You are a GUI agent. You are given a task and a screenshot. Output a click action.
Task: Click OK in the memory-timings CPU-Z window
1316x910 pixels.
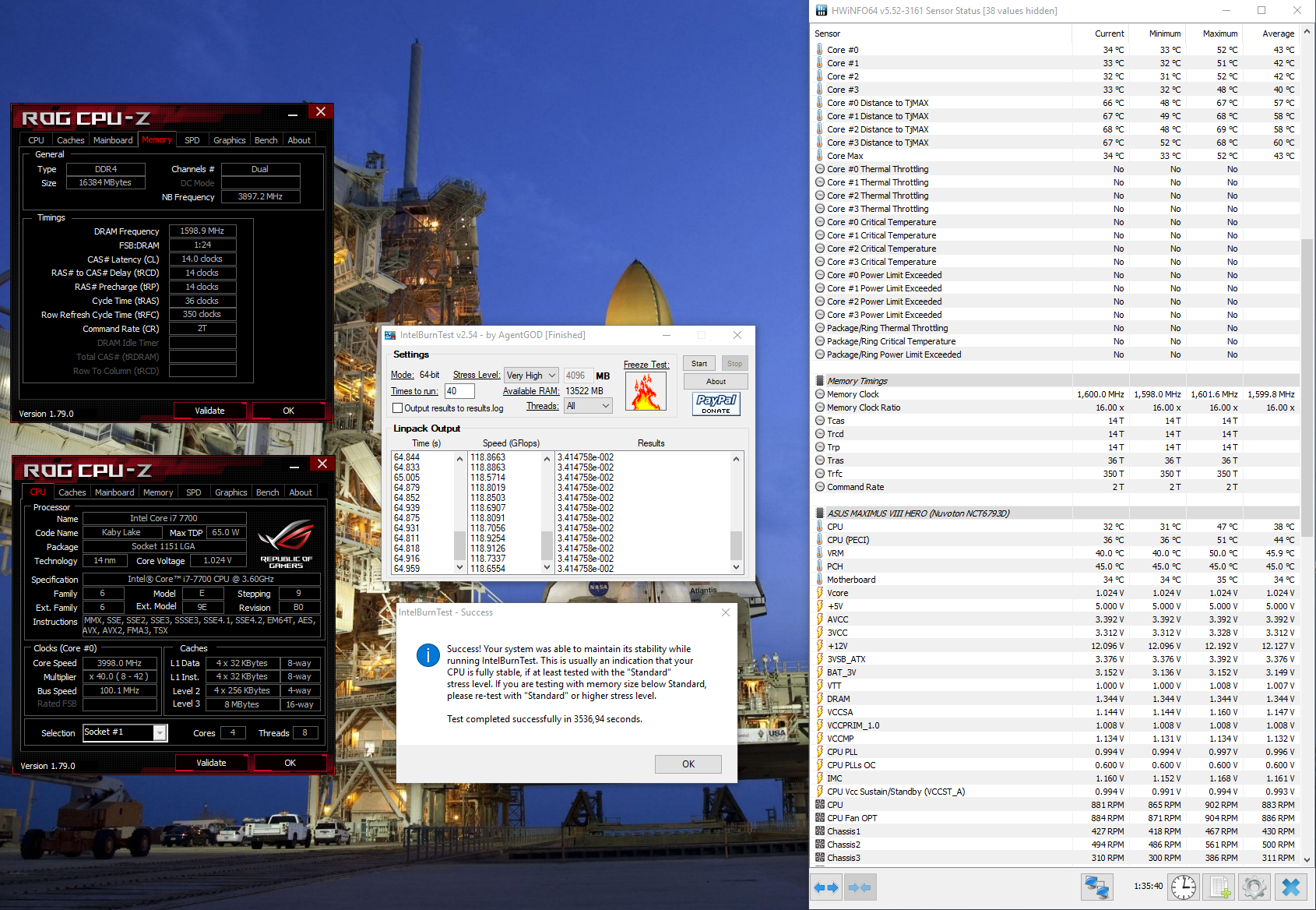point(289,411)
